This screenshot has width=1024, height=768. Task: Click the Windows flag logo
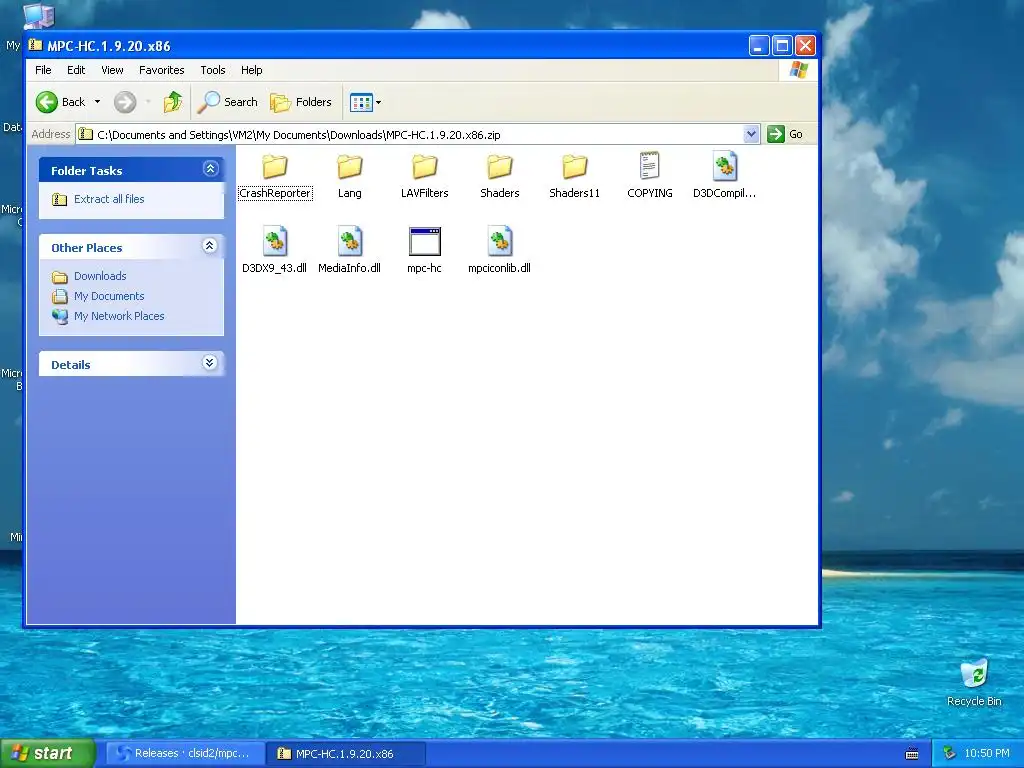799,70
